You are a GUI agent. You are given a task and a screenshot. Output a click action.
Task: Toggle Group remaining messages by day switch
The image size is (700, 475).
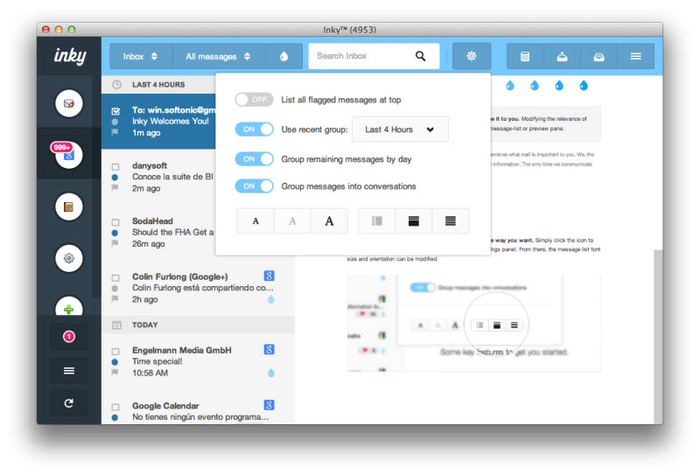254,159
